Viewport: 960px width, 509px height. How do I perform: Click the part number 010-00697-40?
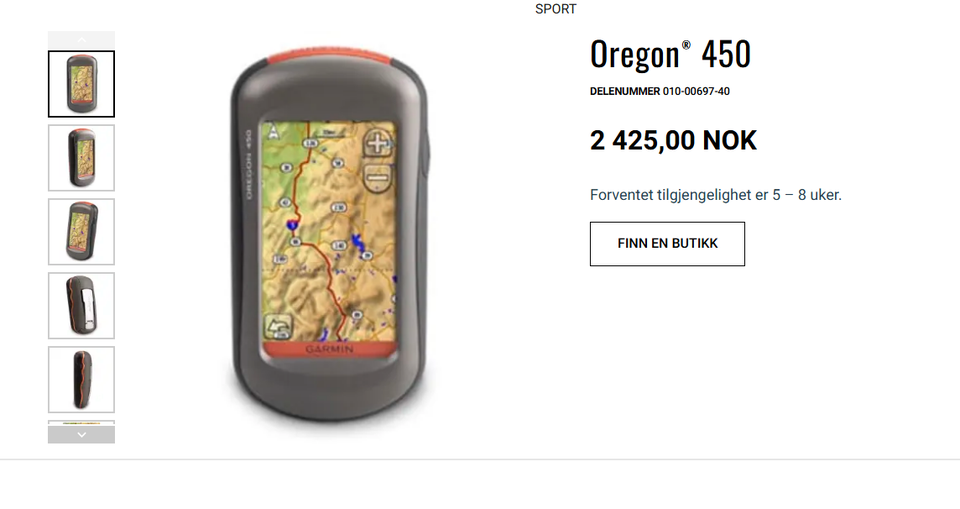[x=696, y=91]
